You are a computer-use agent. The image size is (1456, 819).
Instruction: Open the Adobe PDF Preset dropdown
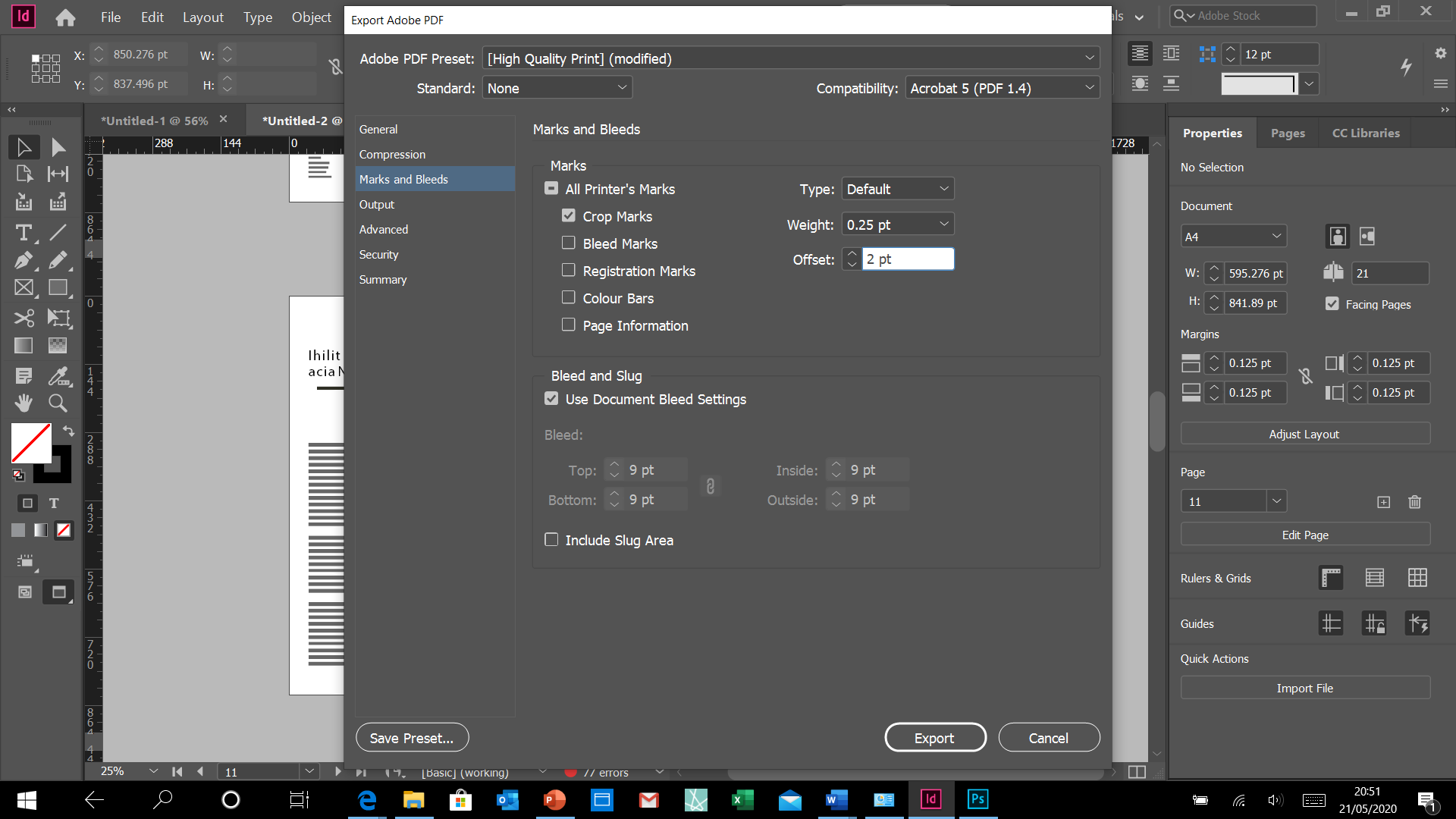pos(790,58)
